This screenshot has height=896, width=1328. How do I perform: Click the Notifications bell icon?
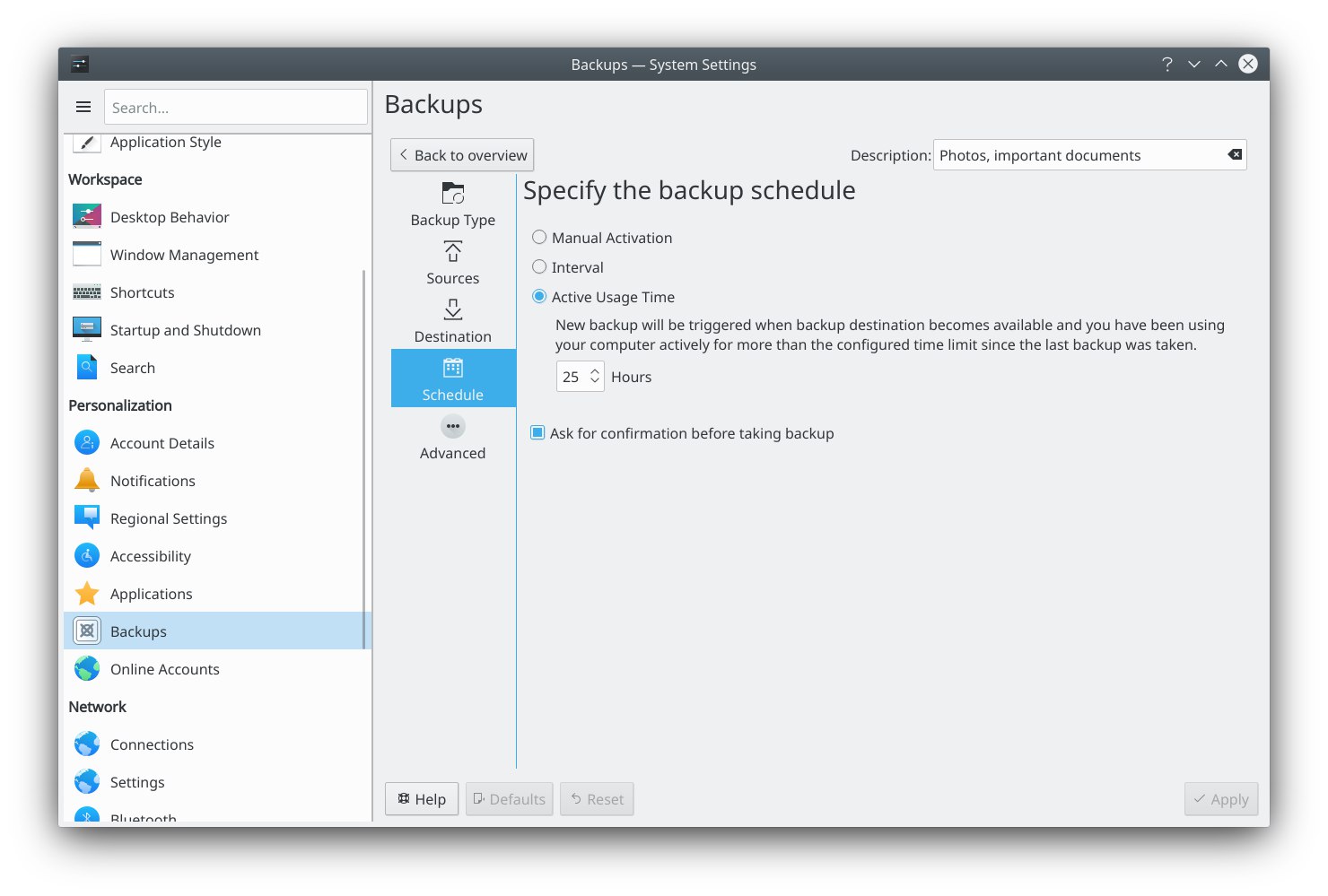pyautogui.click(x=87, y=481)
